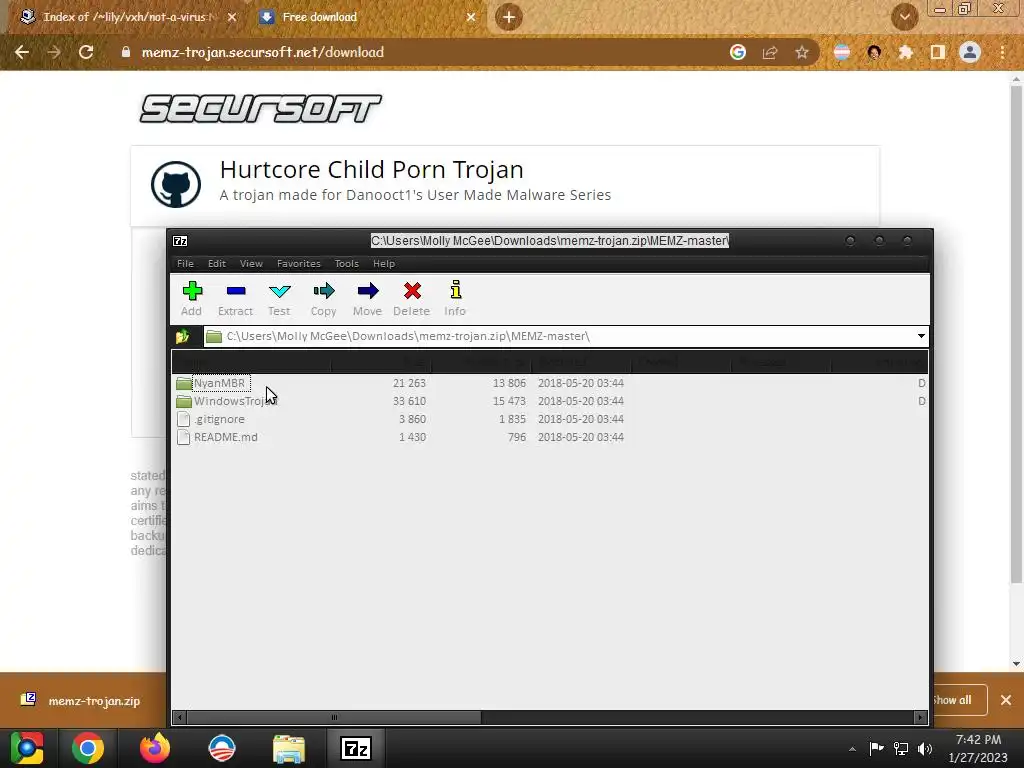Image resolution: width=1024 pixels, height=768 pixels.
Task: Click the 7-Zip taskbar button
Action: 356,748
